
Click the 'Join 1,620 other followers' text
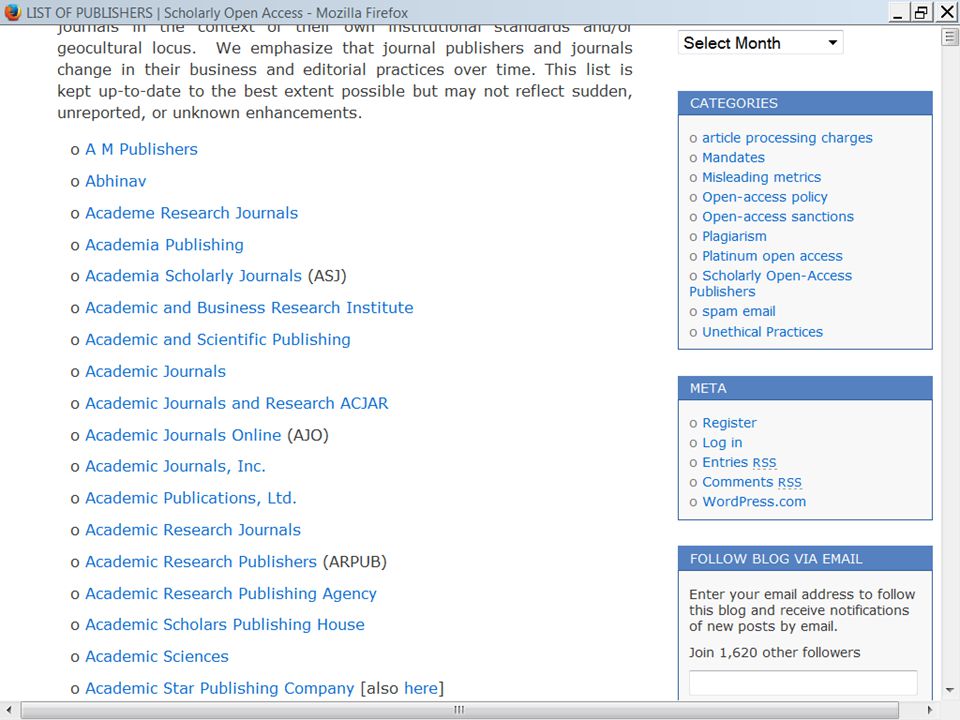point(774,653)
